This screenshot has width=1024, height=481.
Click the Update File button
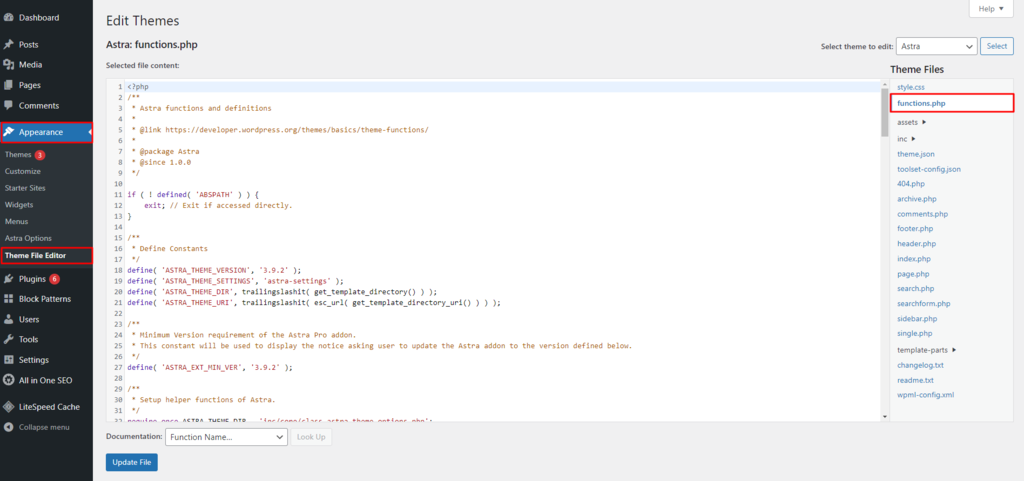(x=132, y=462)
